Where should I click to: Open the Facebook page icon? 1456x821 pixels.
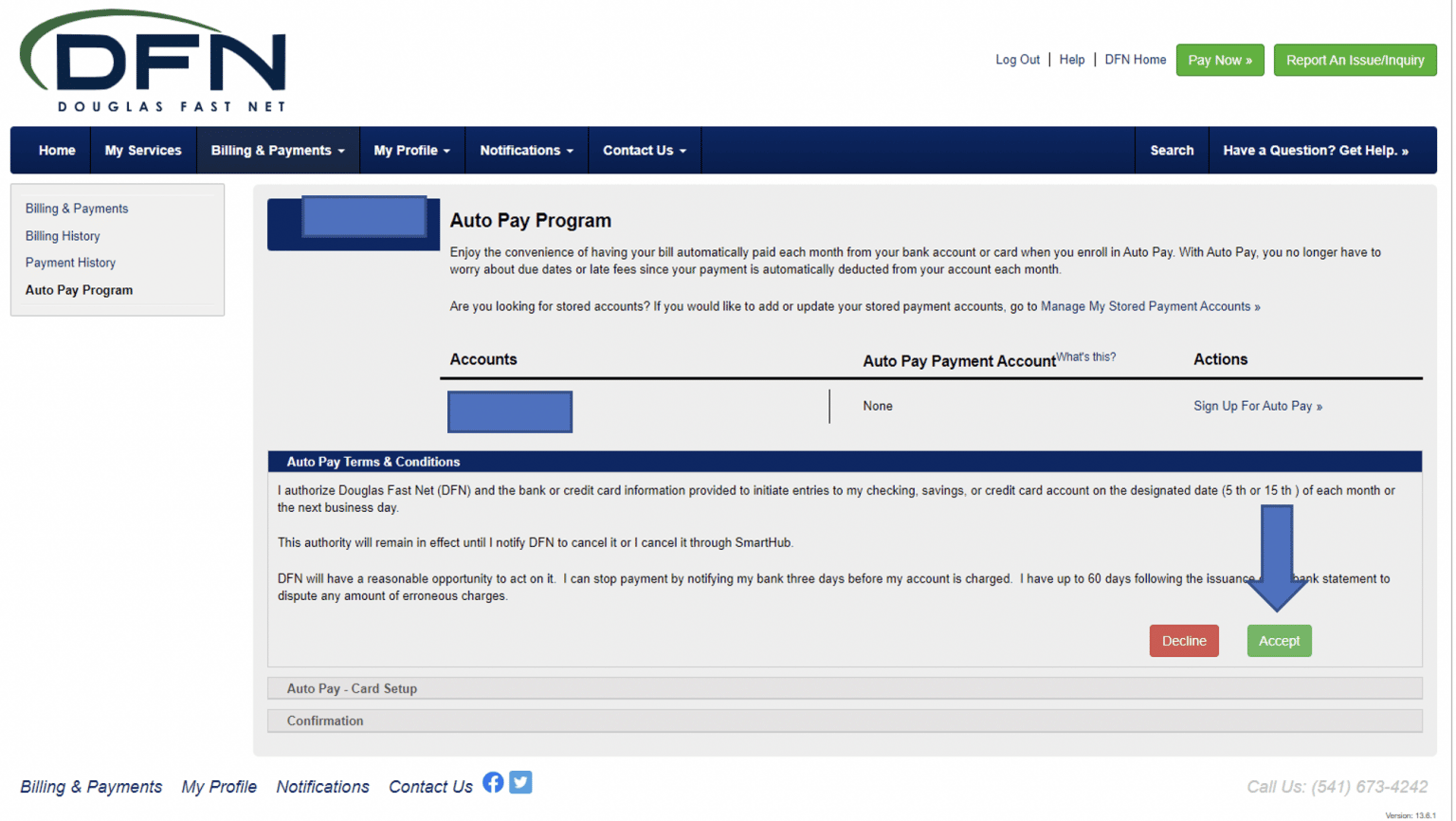(493, 782)
